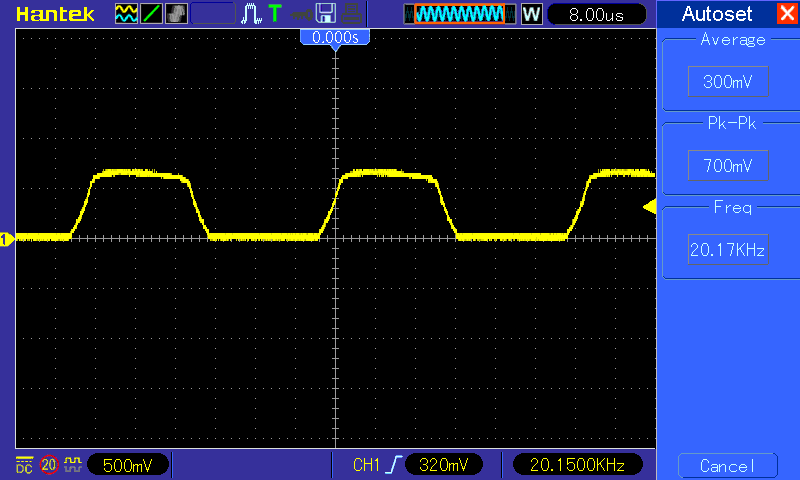
Task: Click the 0.000s horizontal trigger position marker
Action: pyautogui.click(x=335, y=39)
